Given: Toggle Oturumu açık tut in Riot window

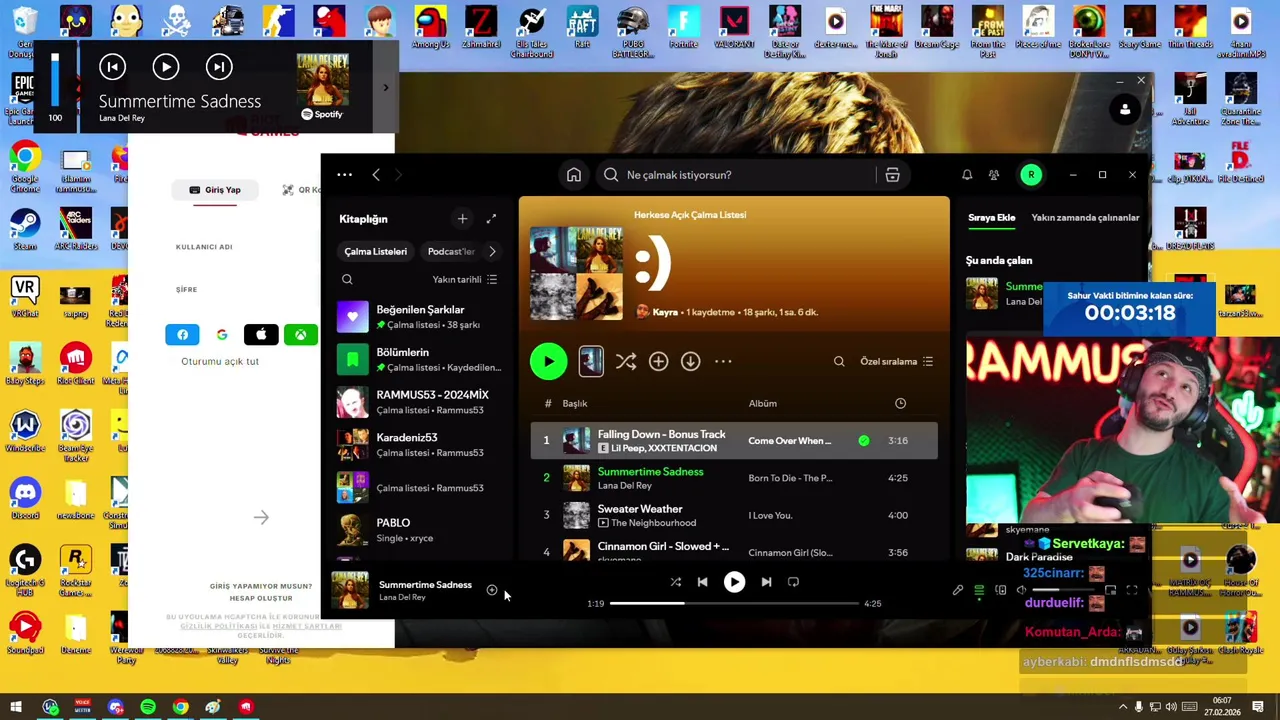Looking at the screenshot, I should (220, 361).
